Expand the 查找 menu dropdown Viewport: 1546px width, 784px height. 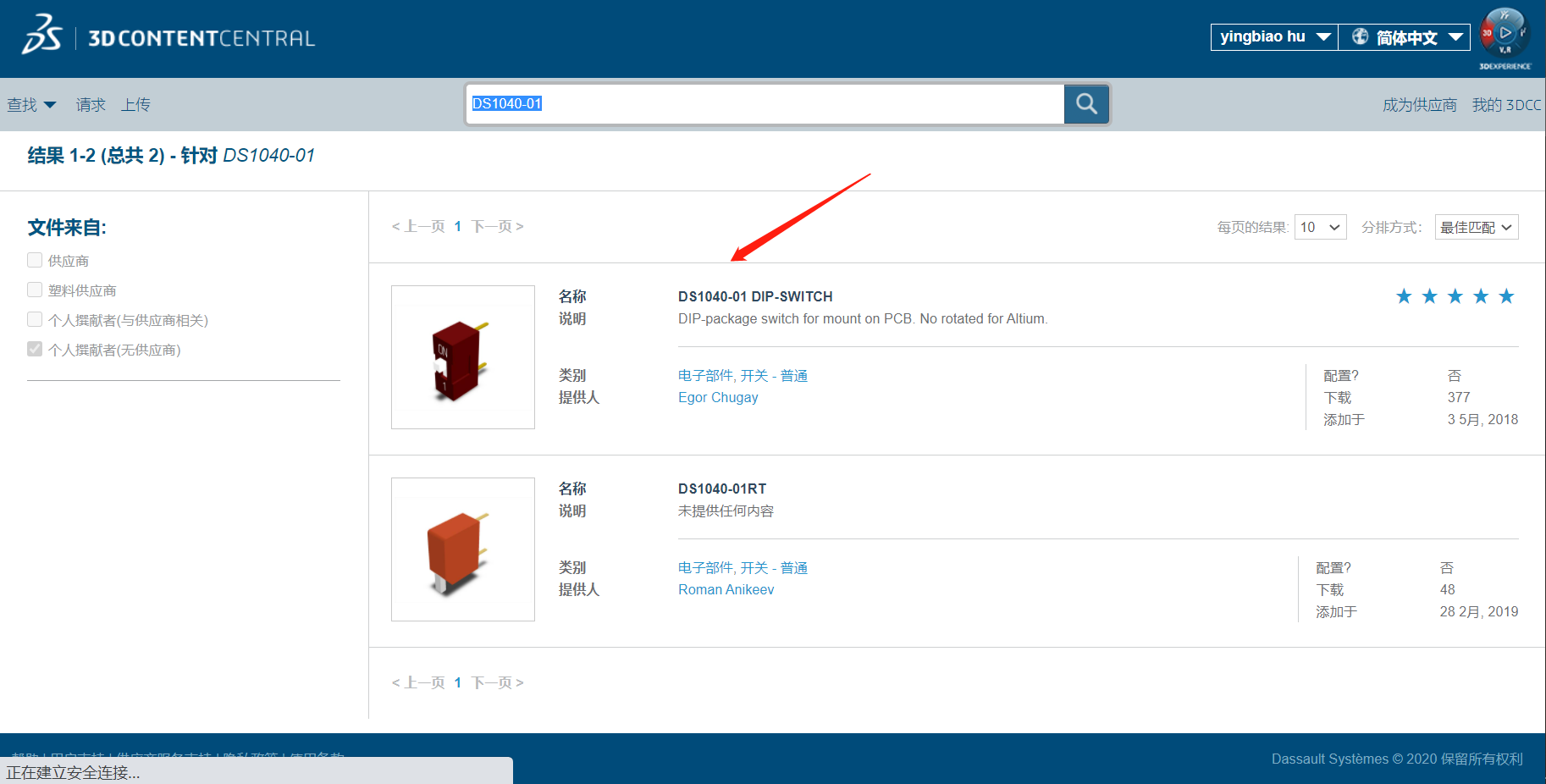[31, 105]
